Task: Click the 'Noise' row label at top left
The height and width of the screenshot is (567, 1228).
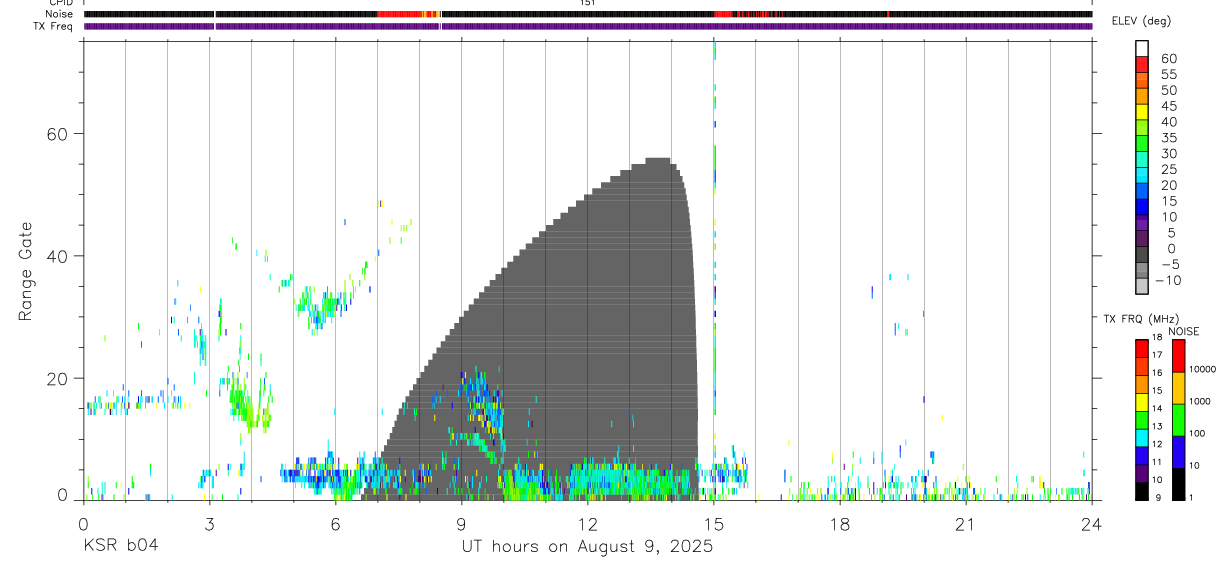Action: pos(59,14)
